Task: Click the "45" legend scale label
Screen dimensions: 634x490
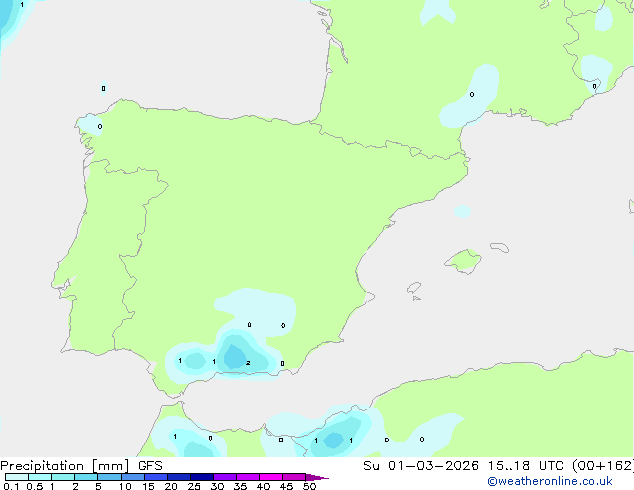Action: pos(286,486)
